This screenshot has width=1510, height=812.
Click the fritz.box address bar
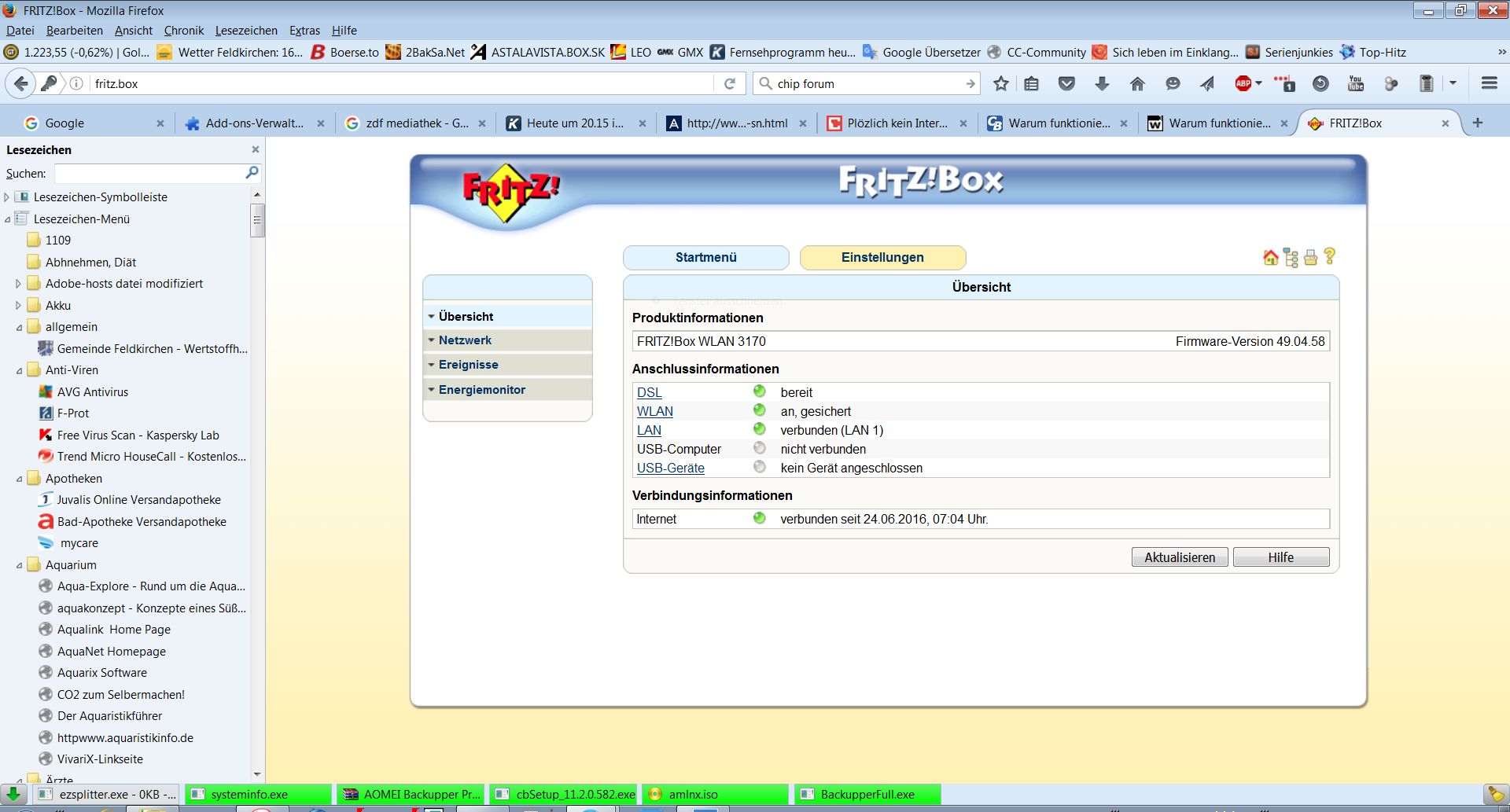401,83
